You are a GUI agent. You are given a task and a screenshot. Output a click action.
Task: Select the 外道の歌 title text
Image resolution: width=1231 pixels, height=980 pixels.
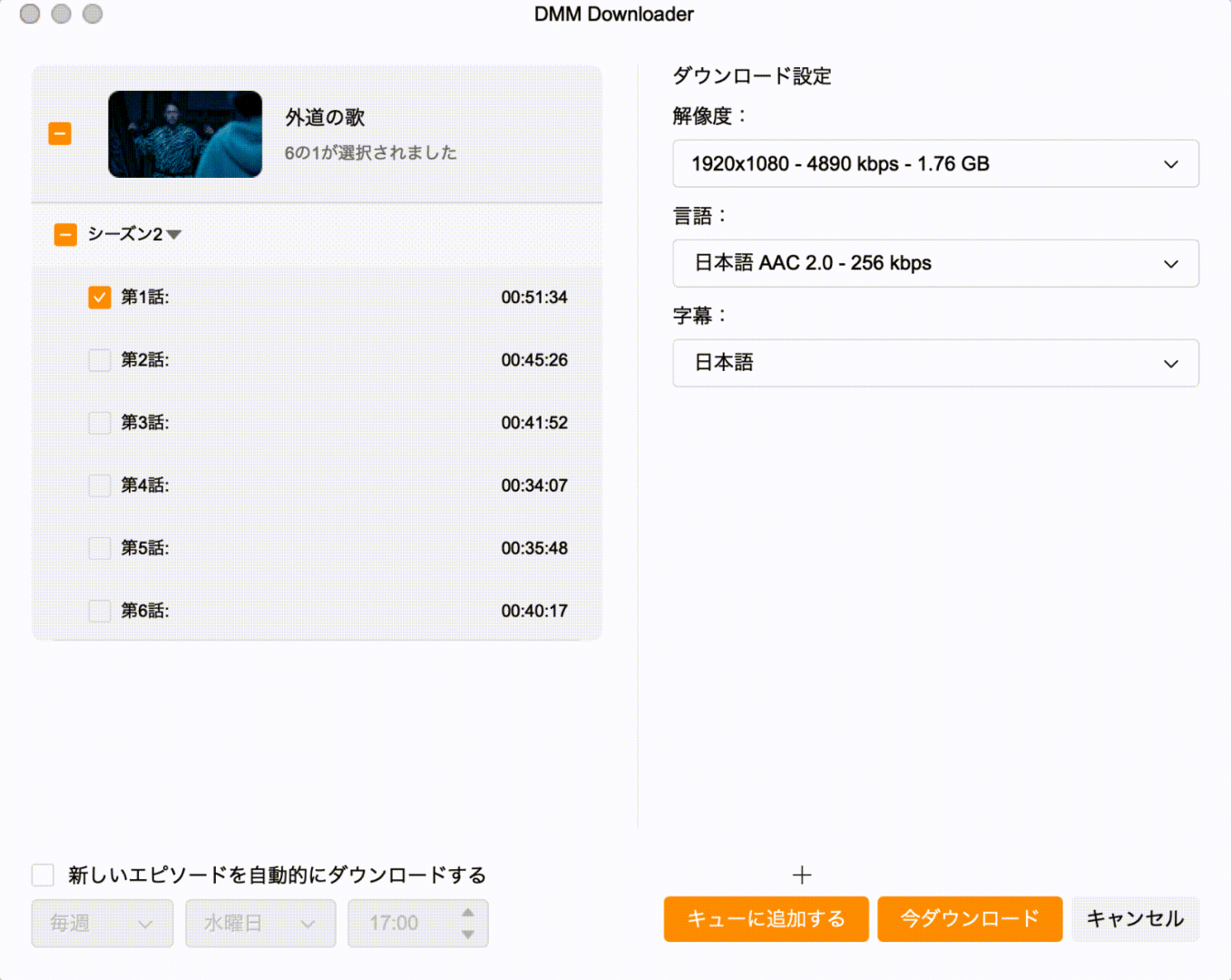click(325, 117)
